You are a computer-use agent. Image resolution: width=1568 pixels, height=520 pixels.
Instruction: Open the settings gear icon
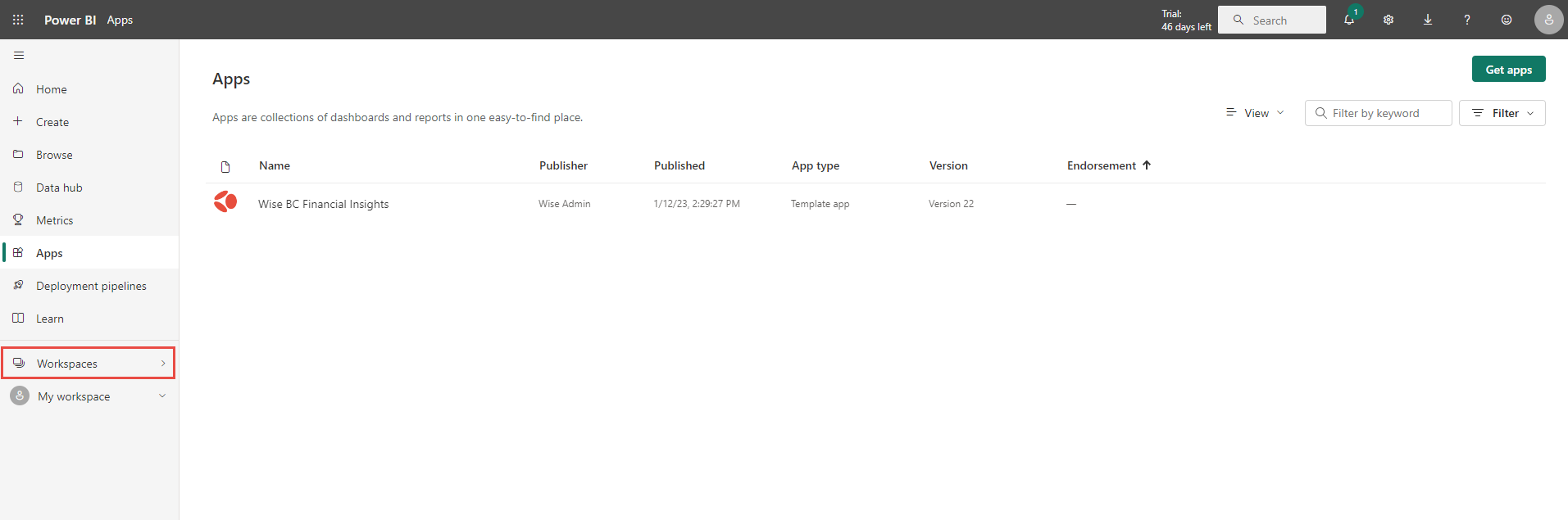coord(1388,20)
